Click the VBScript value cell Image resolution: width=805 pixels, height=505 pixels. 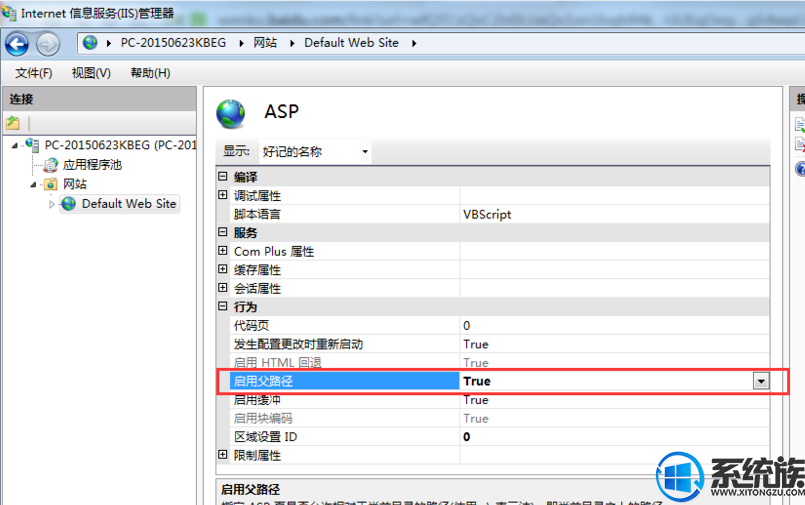pos(615,214)
